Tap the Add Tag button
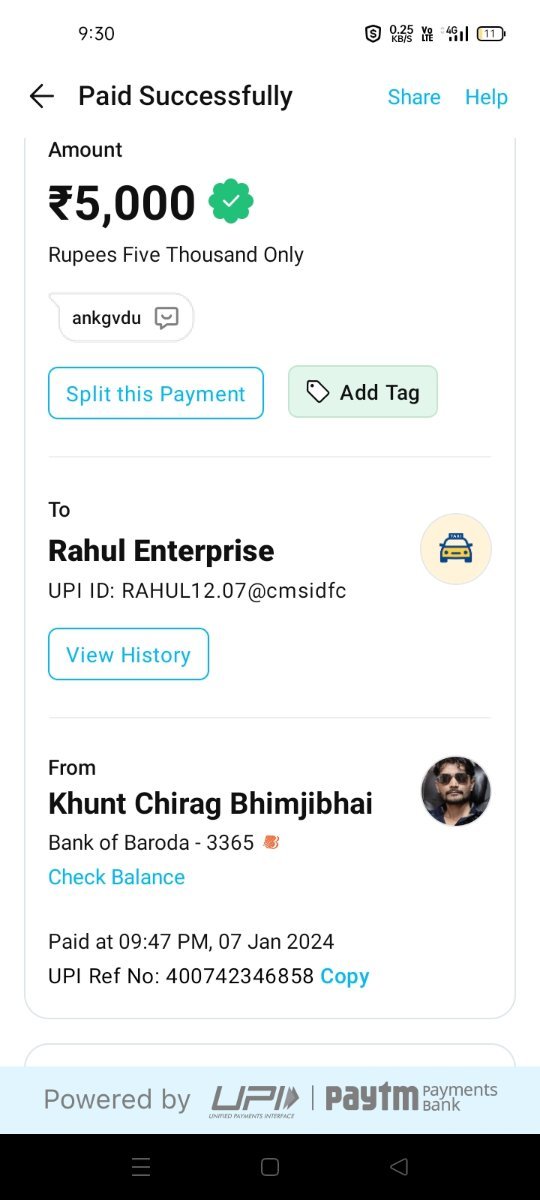 pos(363,392)
